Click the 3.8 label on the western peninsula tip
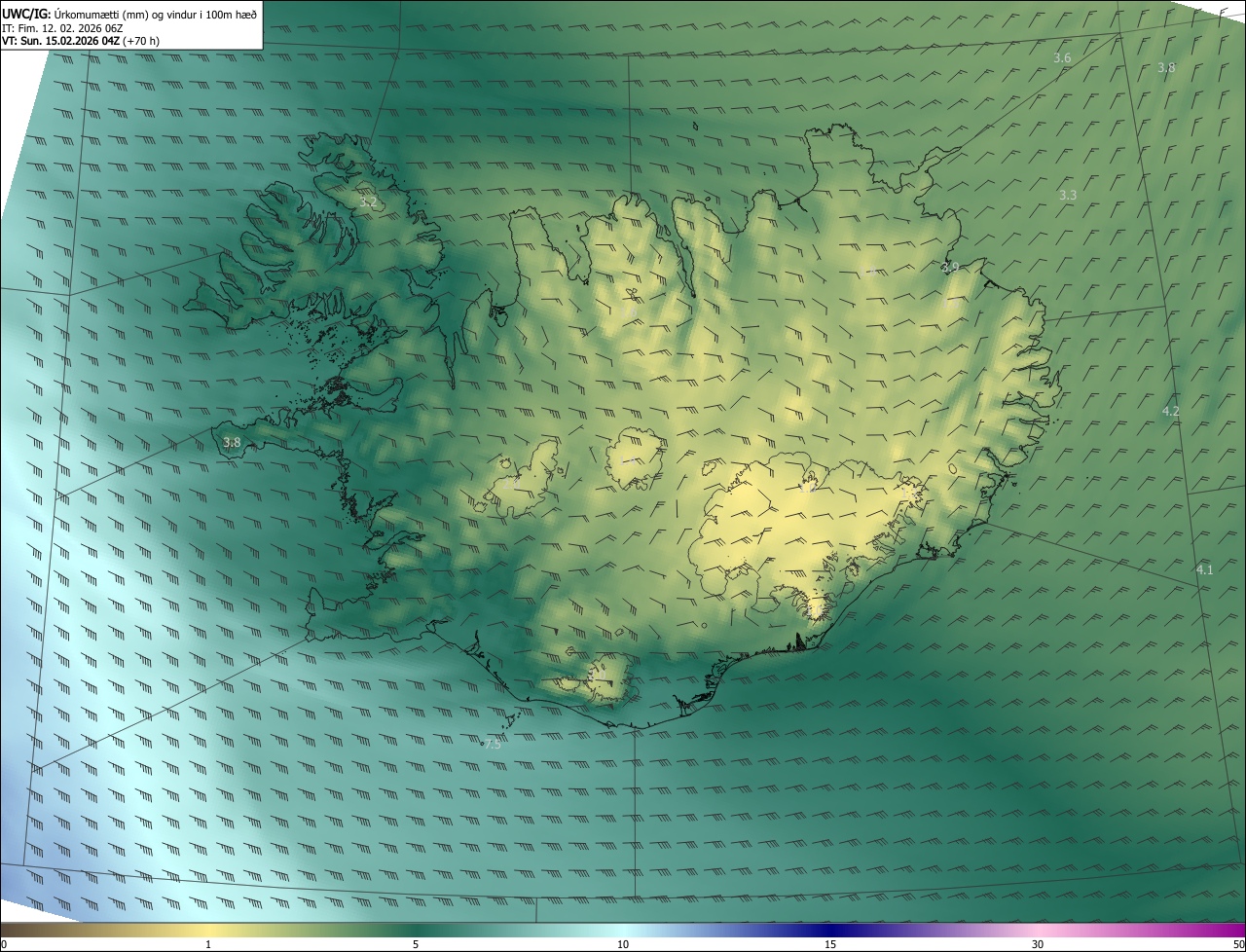1246x952 pixels. coord(232,443)
